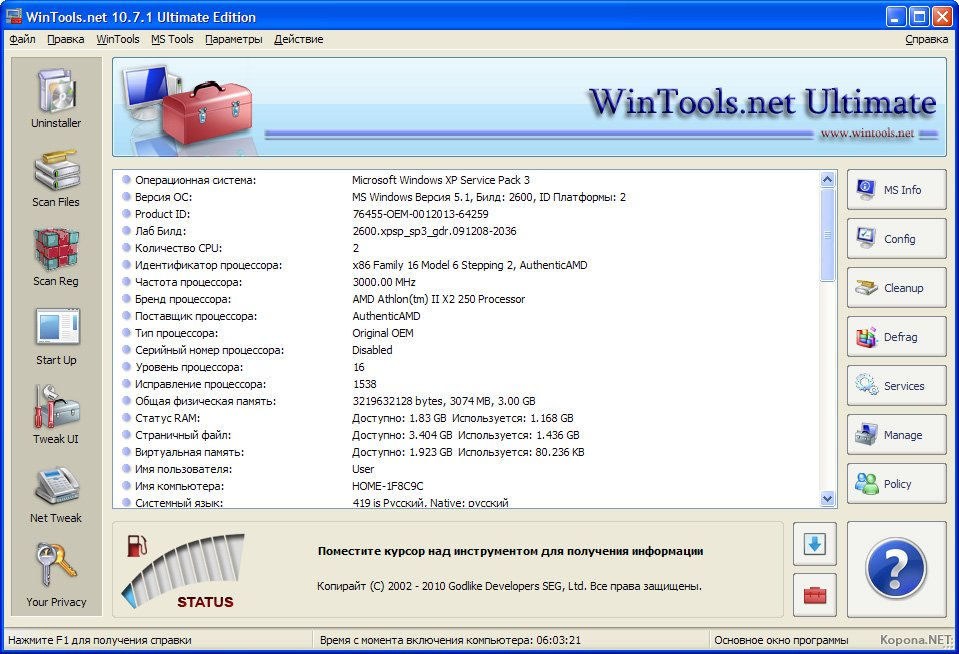Select the Уровень процессора row
959x654 pixels.
pyautogui.click(x=466, y=367)
